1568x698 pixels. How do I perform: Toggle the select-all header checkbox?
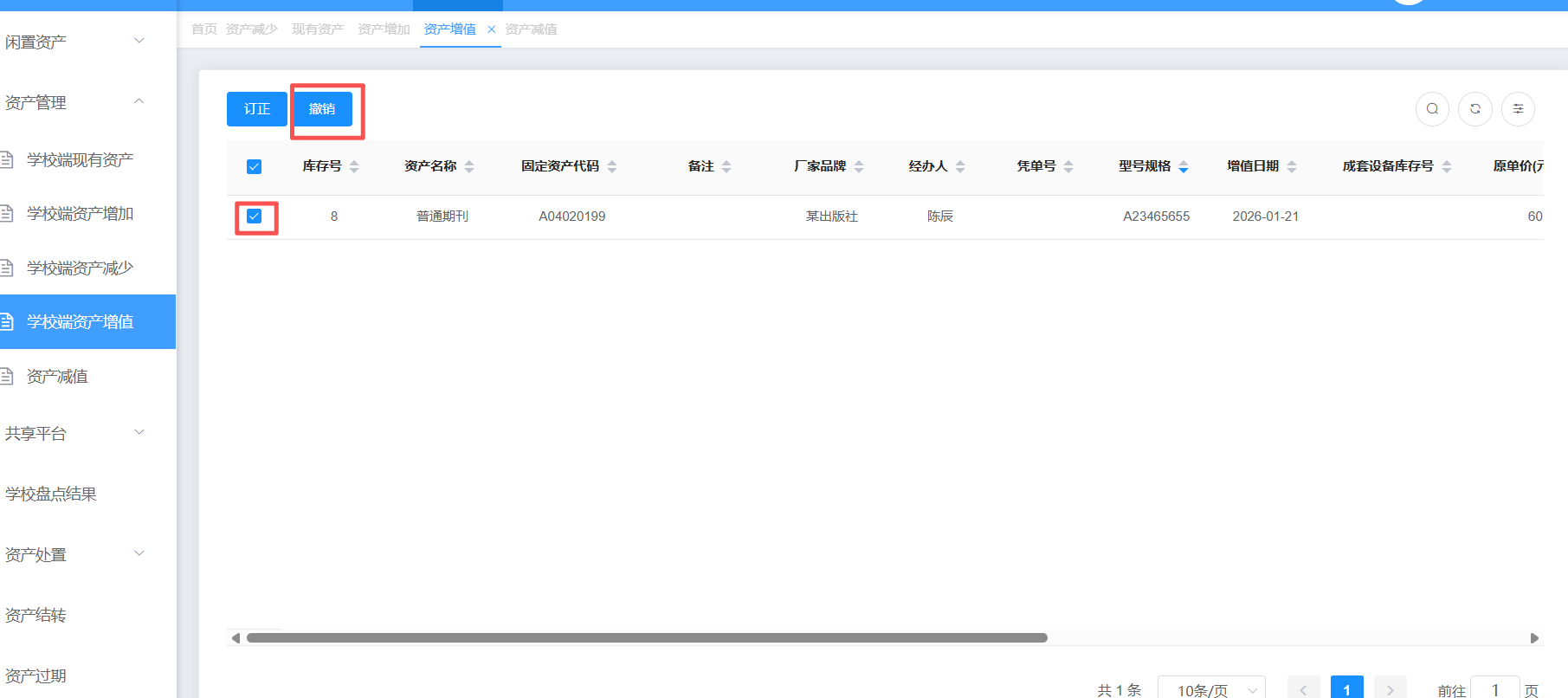click(254, 166)
